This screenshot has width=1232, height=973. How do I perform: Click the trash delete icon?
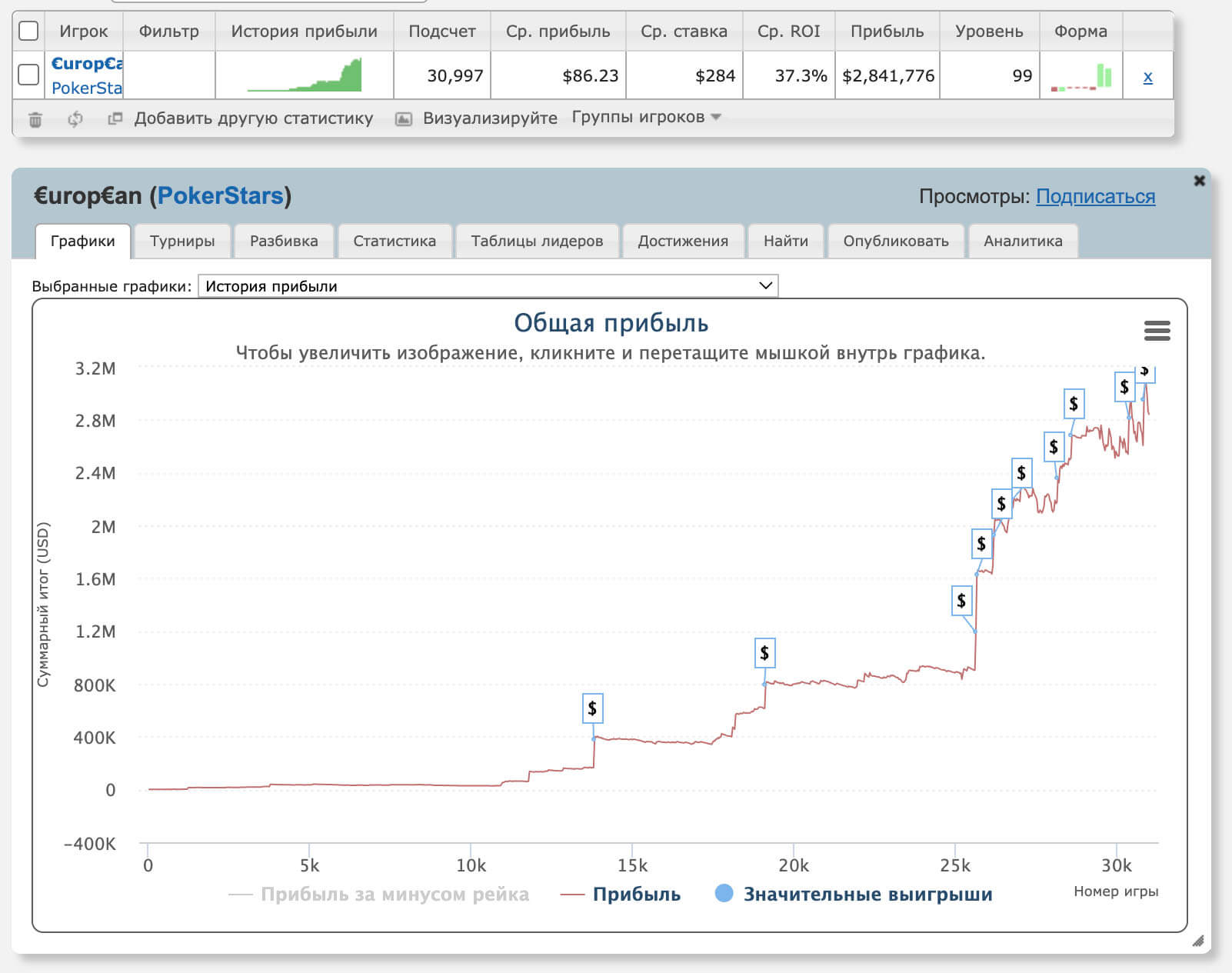point(35,119)
